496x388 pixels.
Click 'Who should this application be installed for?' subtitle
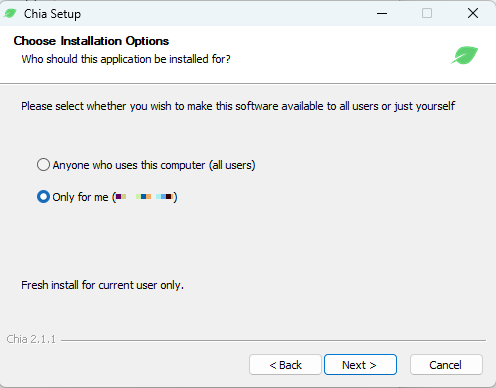coord(126,59)
